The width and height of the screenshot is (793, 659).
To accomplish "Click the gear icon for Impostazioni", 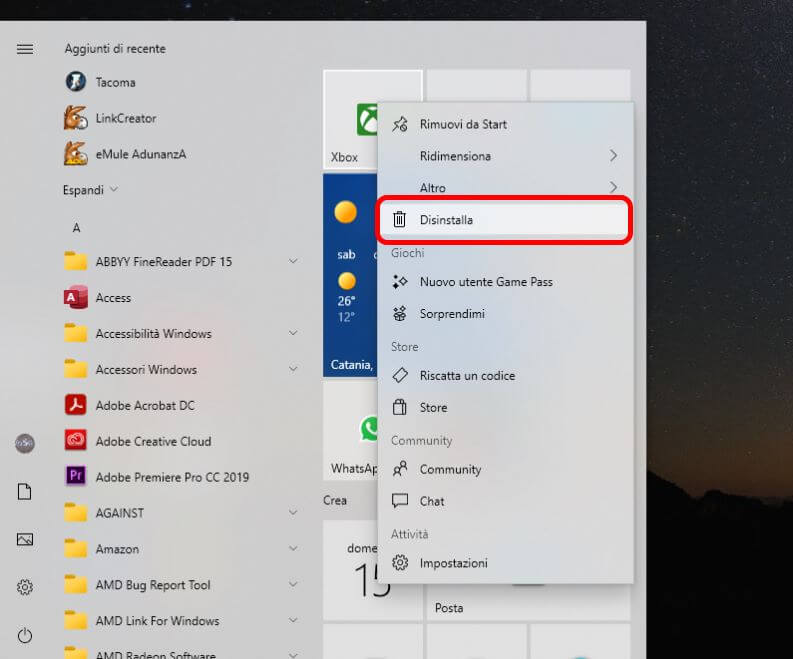I will (x=400, y=562).
